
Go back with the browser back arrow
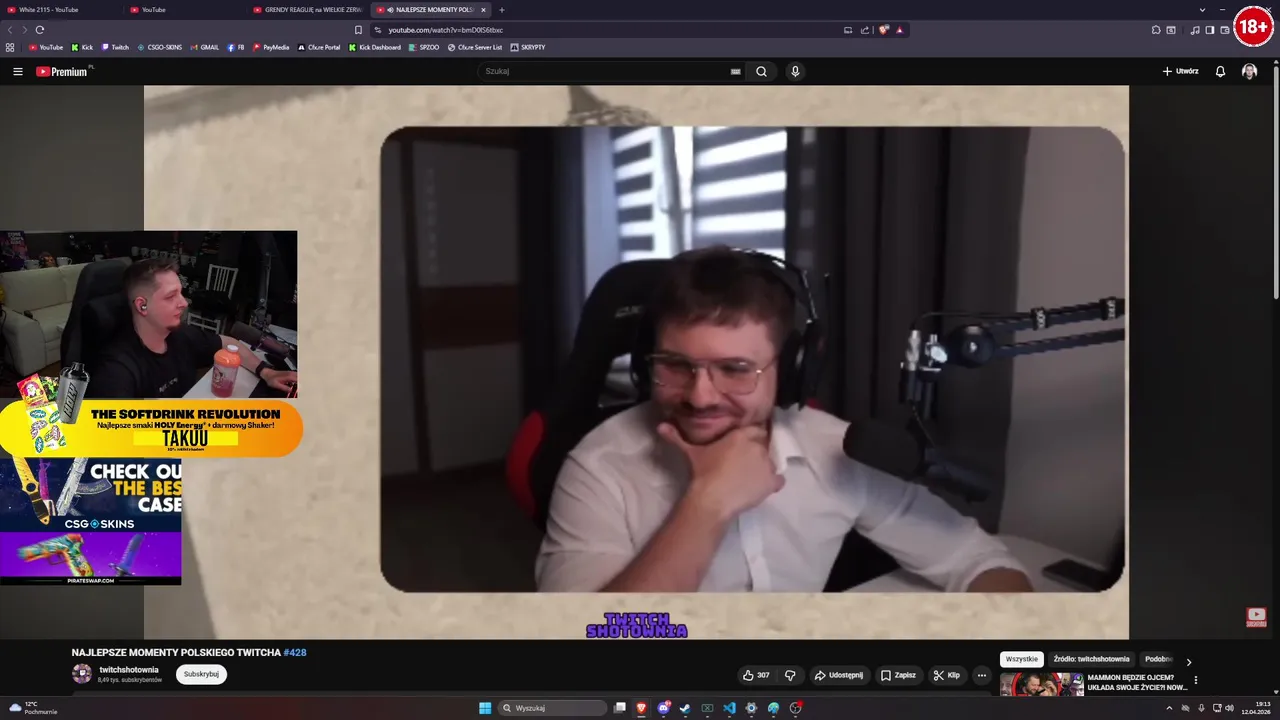click(x=10, y=30)
